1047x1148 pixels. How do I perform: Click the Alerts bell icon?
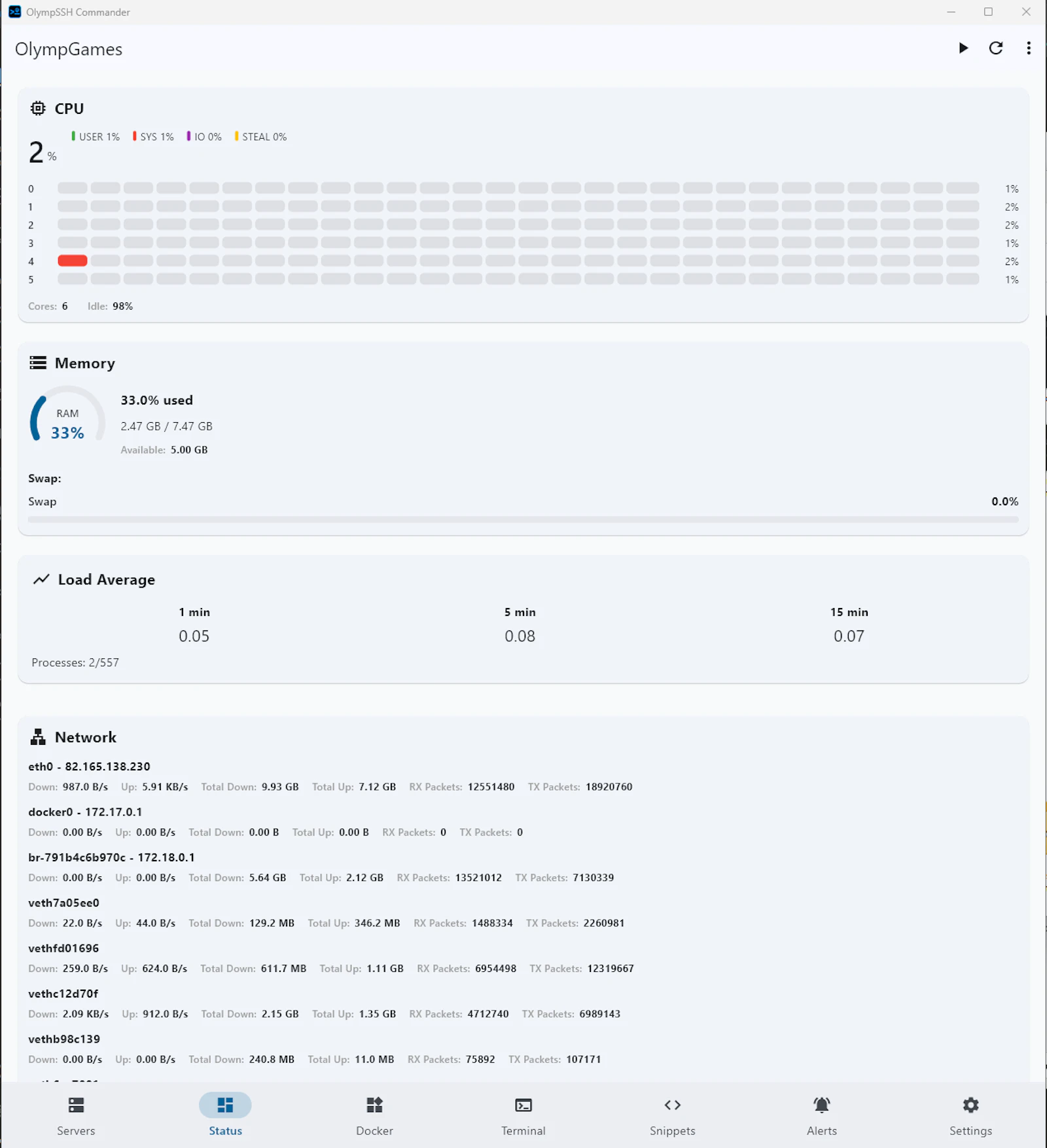(x=822, y=1105)
